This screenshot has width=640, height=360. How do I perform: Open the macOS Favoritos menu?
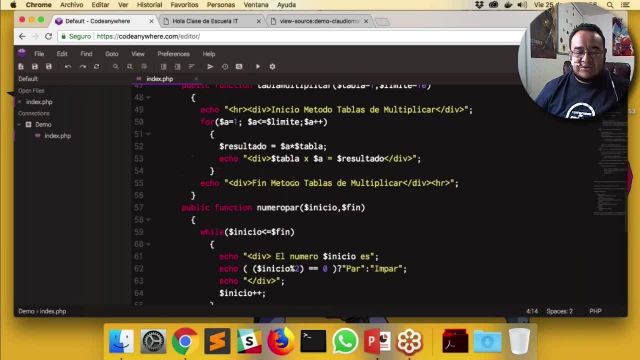[184, 5]
